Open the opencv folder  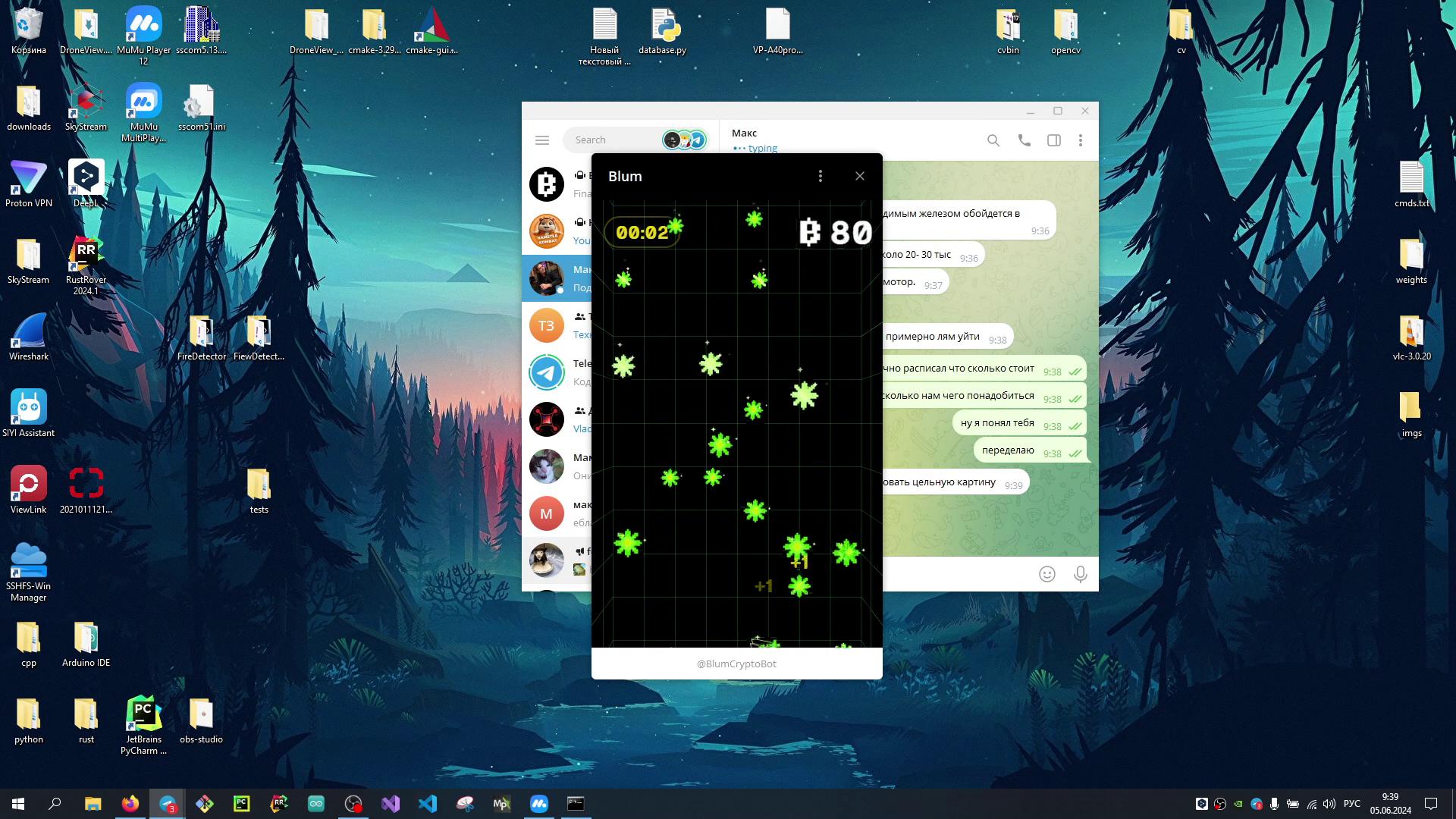(x=1065, y=32)
